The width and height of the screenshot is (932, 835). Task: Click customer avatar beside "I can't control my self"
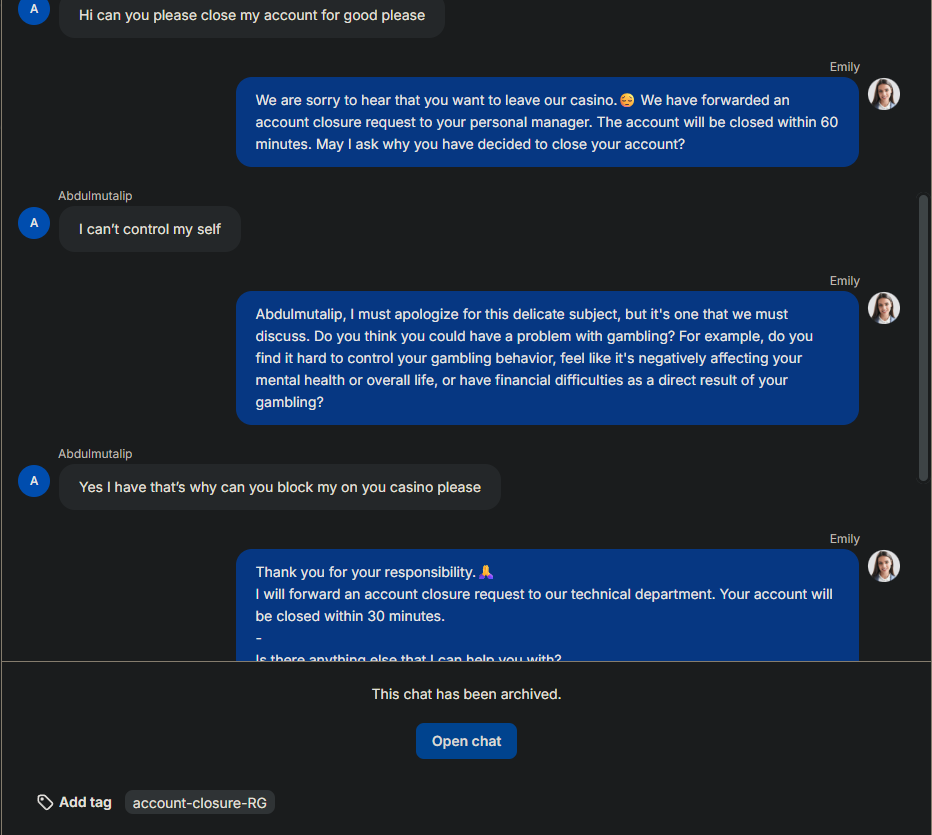34,223
